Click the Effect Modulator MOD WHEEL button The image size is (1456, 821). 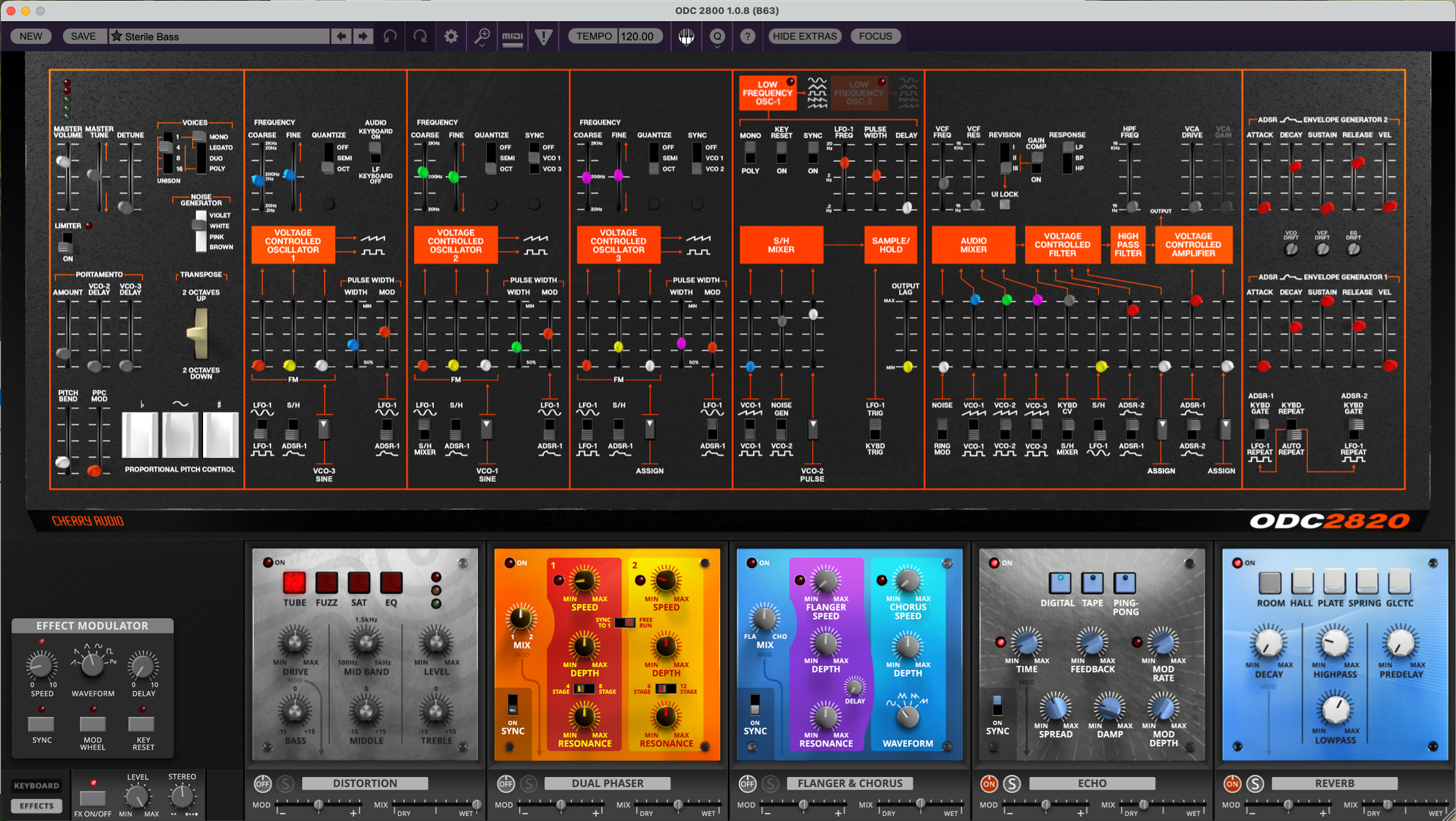(x=92, y=724)
